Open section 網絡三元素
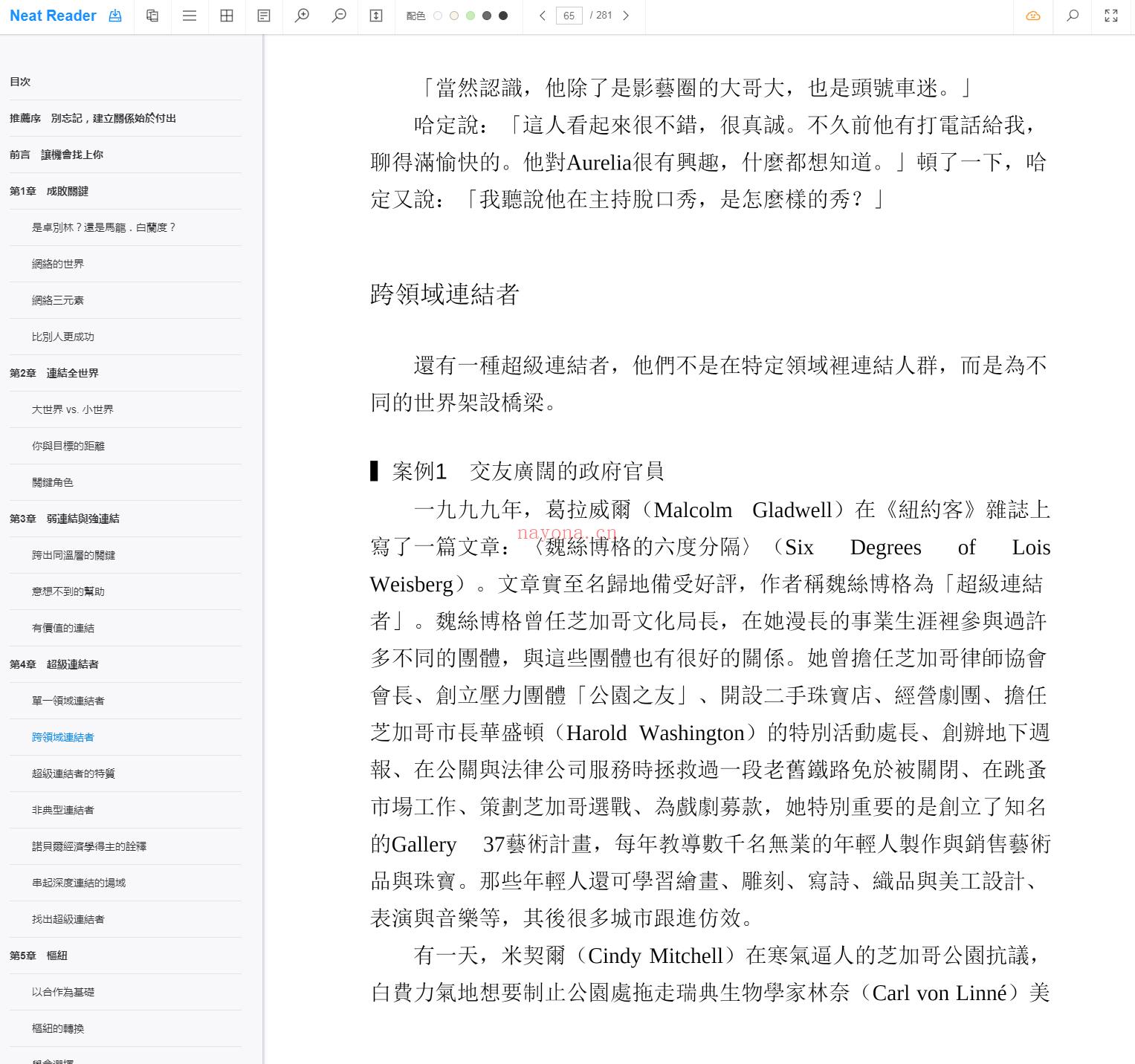This screenshot has width=1135, height=1064. [58, 300]
